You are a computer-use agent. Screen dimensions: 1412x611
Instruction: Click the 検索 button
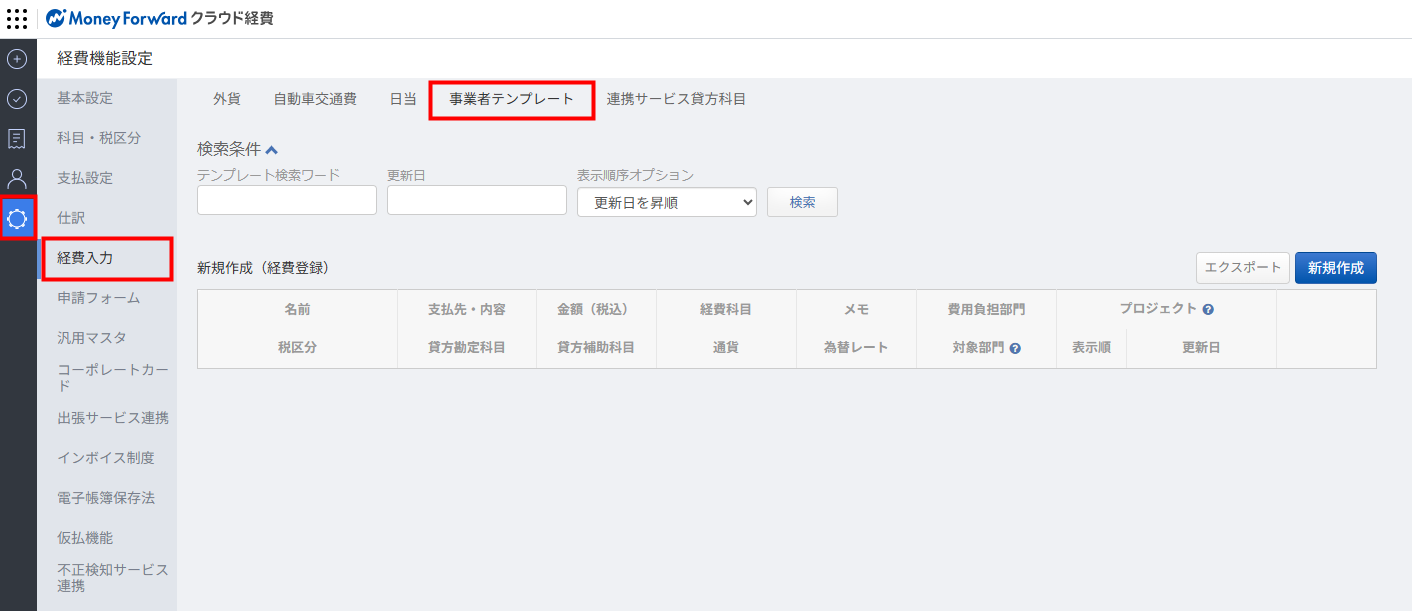pos(802,202)
